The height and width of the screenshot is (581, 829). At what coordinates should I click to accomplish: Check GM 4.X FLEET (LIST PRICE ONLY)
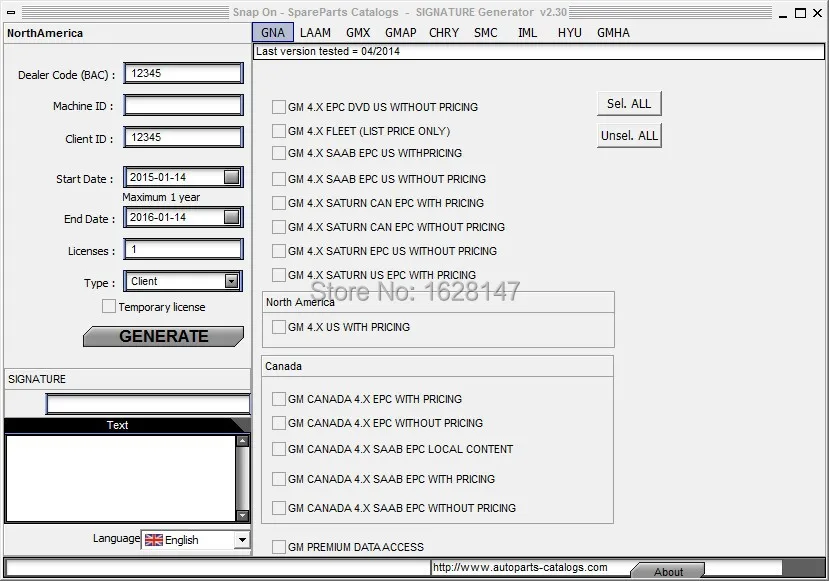(x=279, y=130)
